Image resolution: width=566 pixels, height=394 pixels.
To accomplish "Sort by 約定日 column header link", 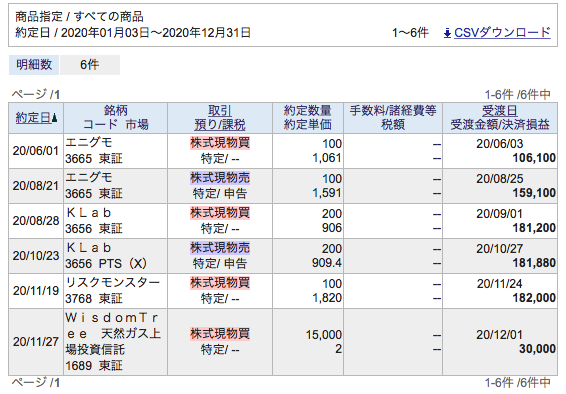I will tap(33, 118).
